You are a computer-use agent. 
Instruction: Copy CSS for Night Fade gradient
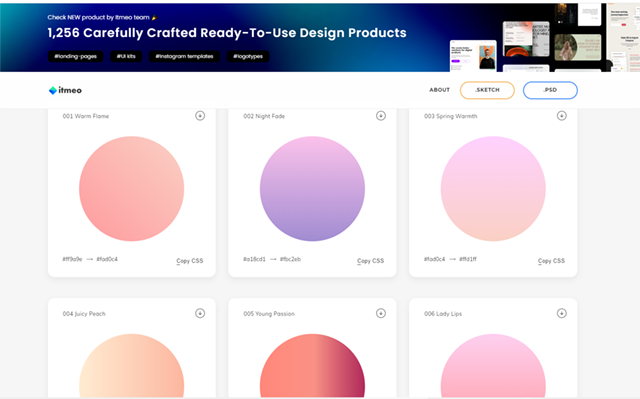tap(370, 261)
